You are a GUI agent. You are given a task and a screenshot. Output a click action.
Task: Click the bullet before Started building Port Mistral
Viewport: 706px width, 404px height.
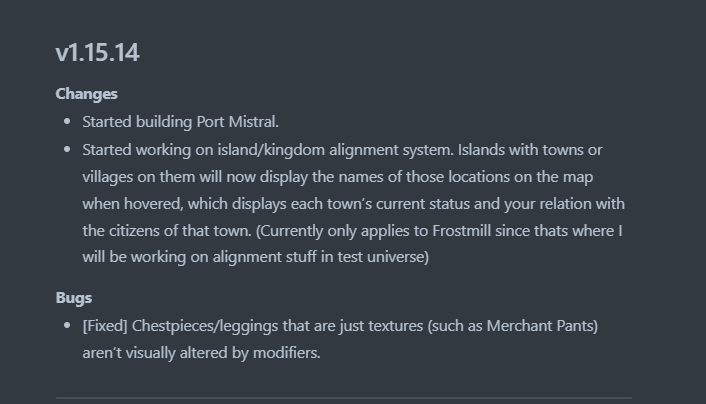point(67,121)
